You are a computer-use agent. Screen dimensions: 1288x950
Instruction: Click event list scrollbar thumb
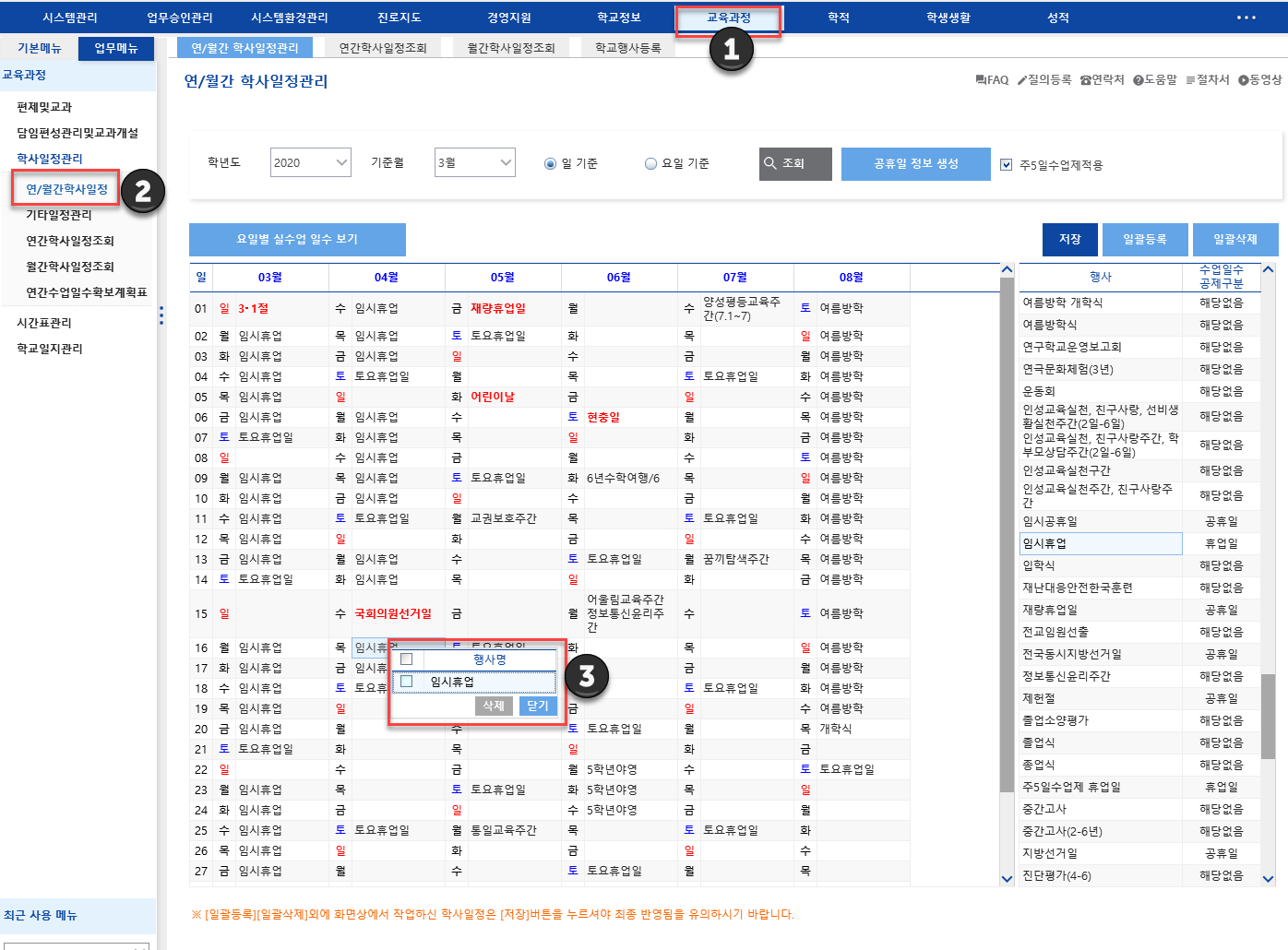(1268, 717)
